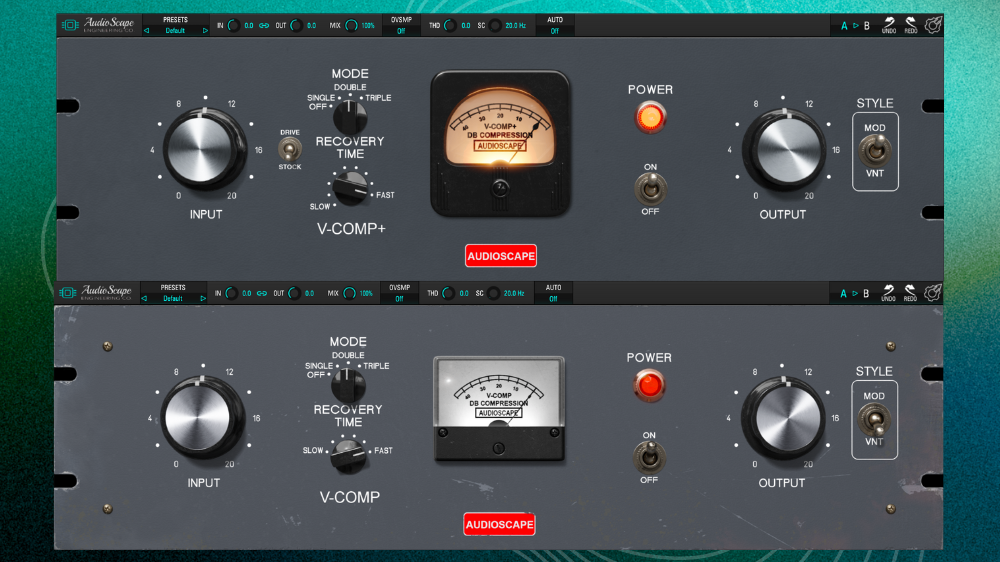Screen dimensions: 1000x562
Task: Open the settings gear in V-COMP+ toolbar
Action: click(x=933, y=25)
